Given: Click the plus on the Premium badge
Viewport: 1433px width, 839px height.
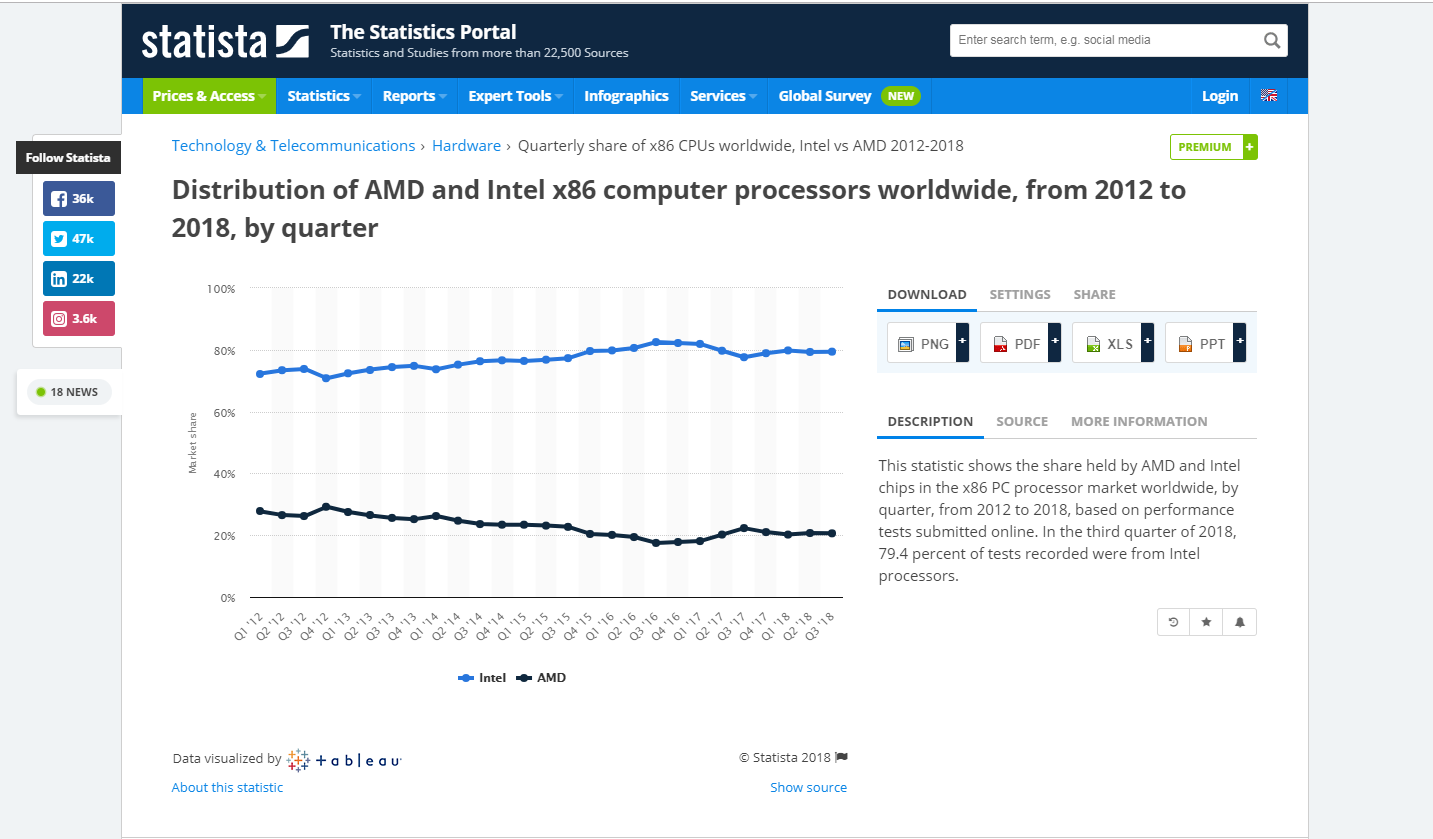Looking at the screenshot, I should (x=1250, y=147).
